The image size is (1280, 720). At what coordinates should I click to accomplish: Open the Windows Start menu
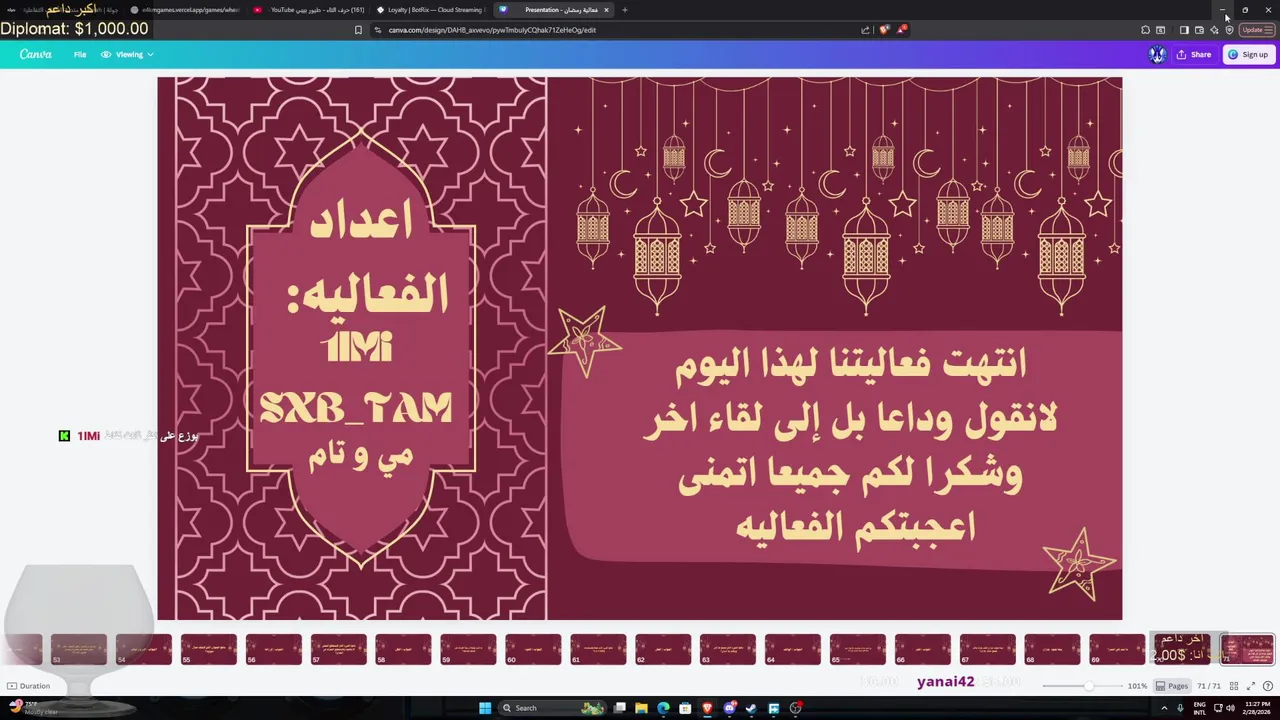(485, 708)
